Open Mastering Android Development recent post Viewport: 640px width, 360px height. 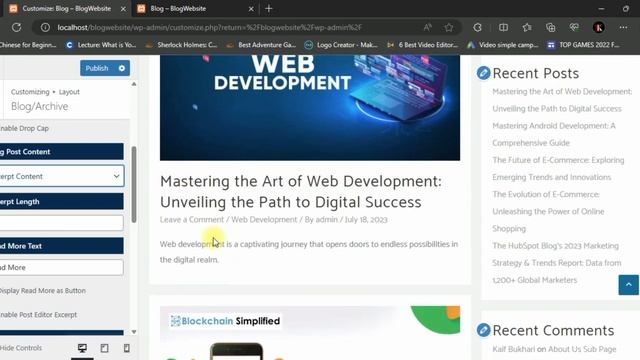[554, 134]
